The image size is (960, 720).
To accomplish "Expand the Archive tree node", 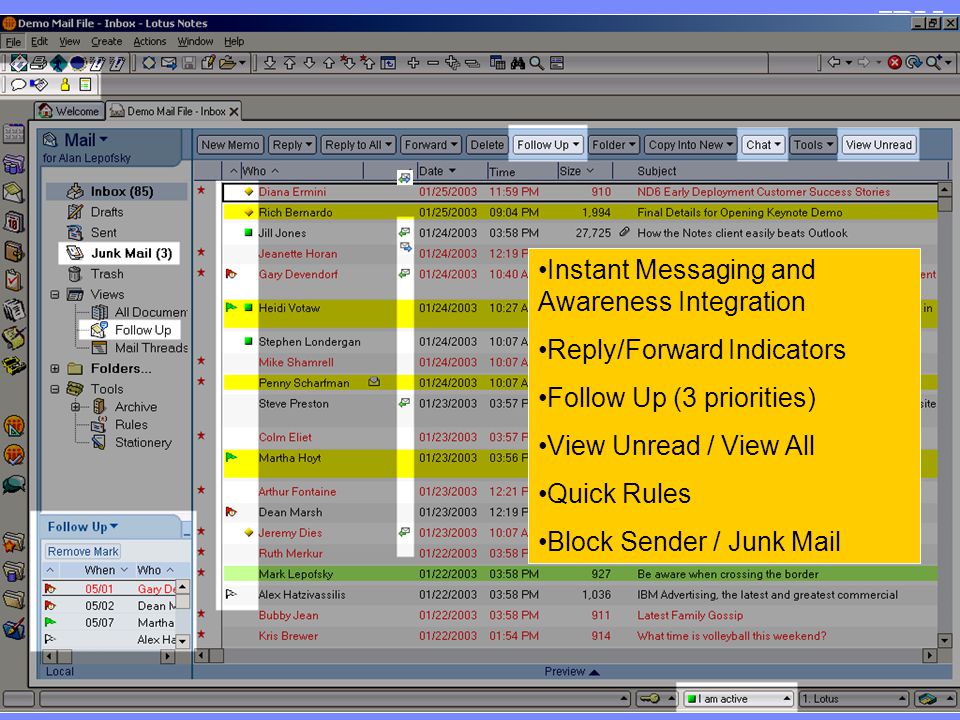I will pyautogui.click(x=75, y=407).
